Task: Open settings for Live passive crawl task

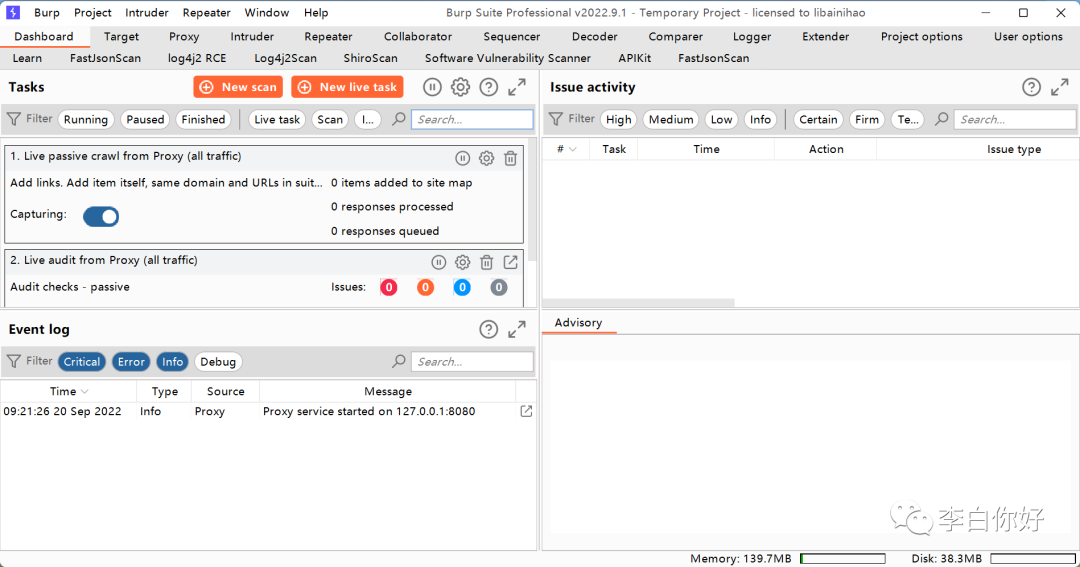Action: (x=486, y=158)
